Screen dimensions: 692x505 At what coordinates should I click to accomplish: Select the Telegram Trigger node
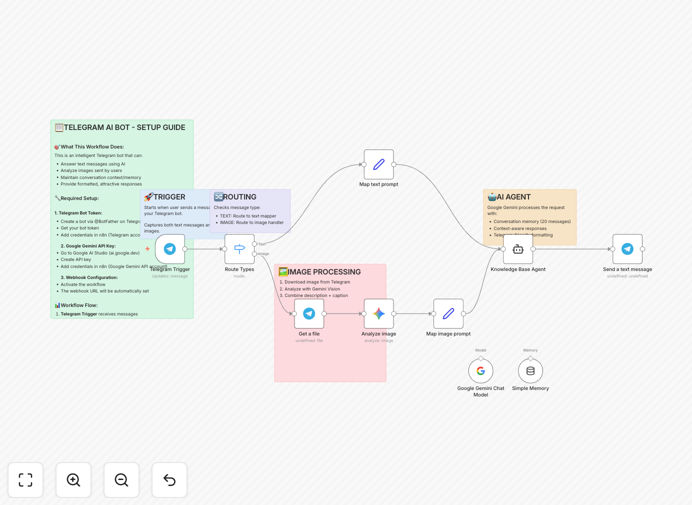click(170, 249)
